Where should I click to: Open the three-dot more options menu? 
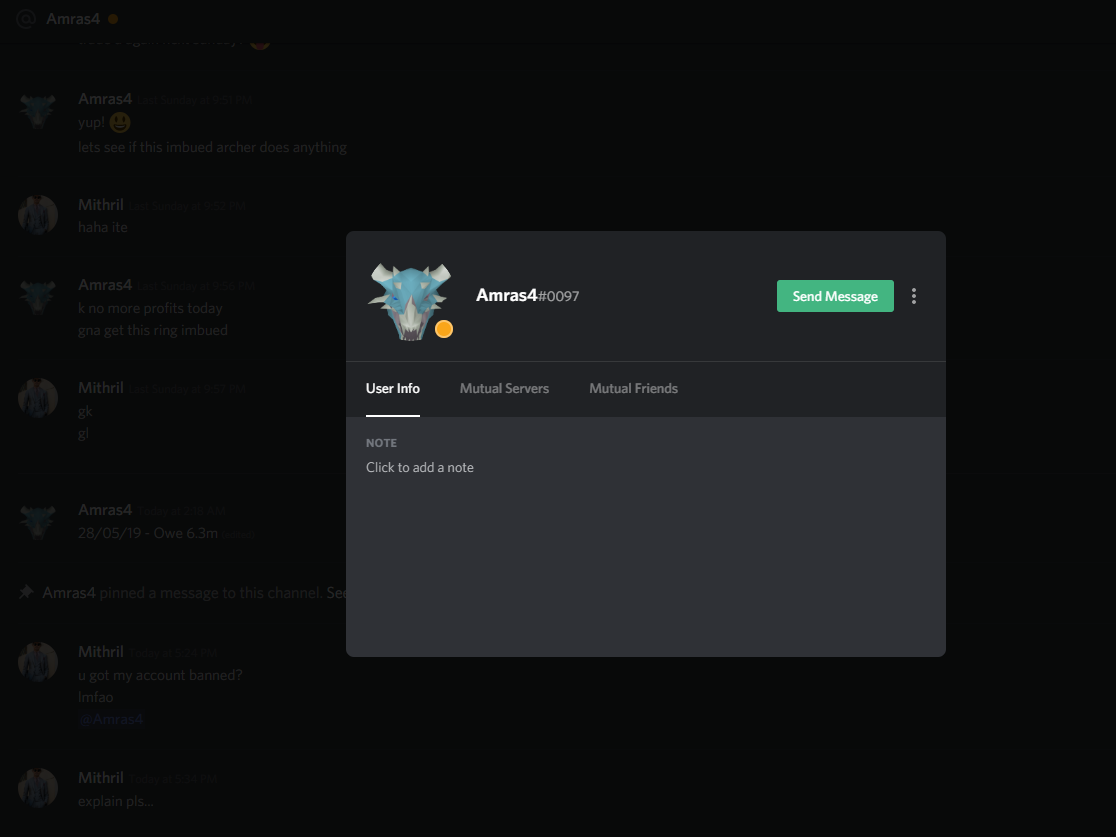pos(914,296)
